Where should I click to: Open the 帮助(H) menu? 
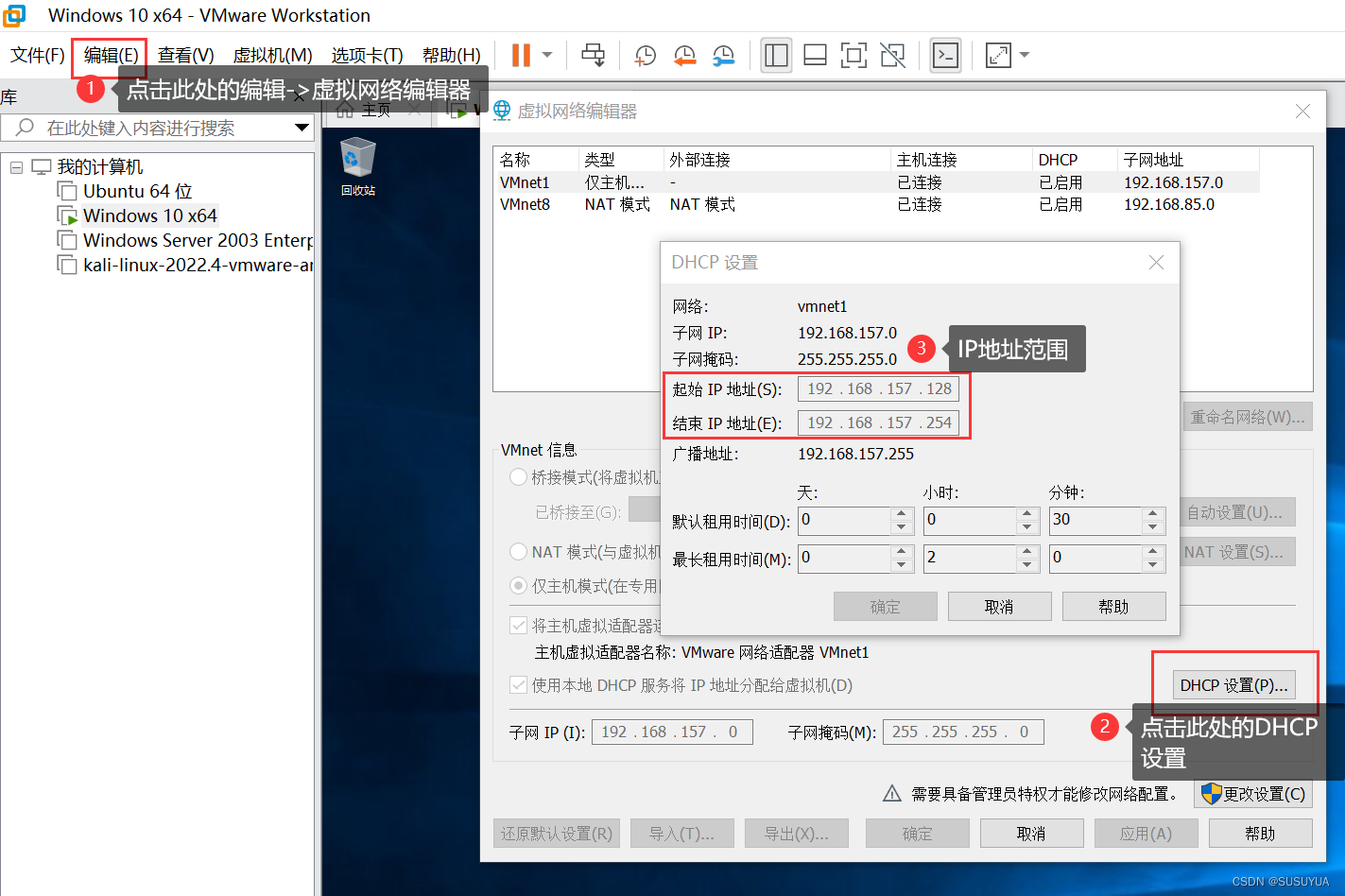[451, 55]
